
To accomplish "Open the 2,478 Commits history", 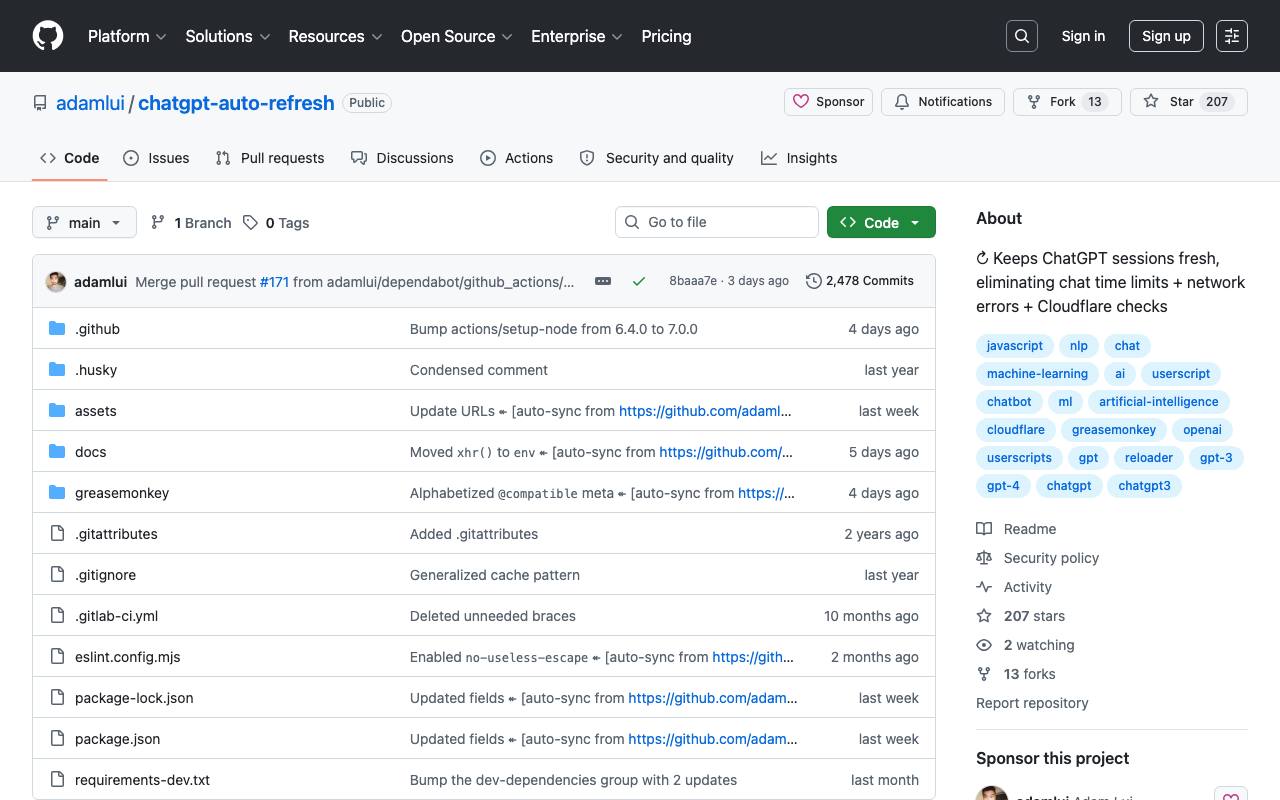I will pos(860,281).
